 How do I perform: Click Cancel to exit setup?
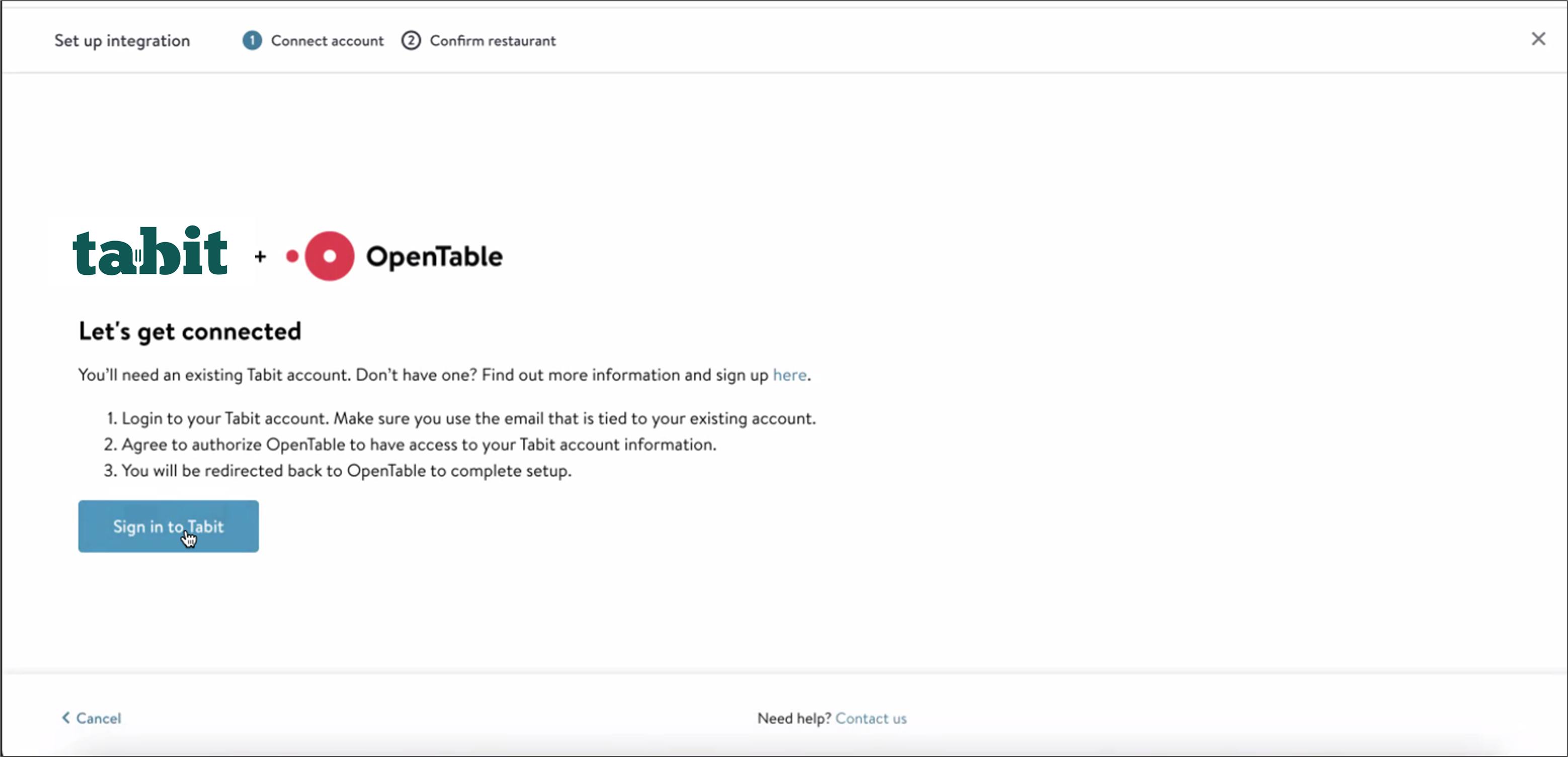(x=99, y=718)
